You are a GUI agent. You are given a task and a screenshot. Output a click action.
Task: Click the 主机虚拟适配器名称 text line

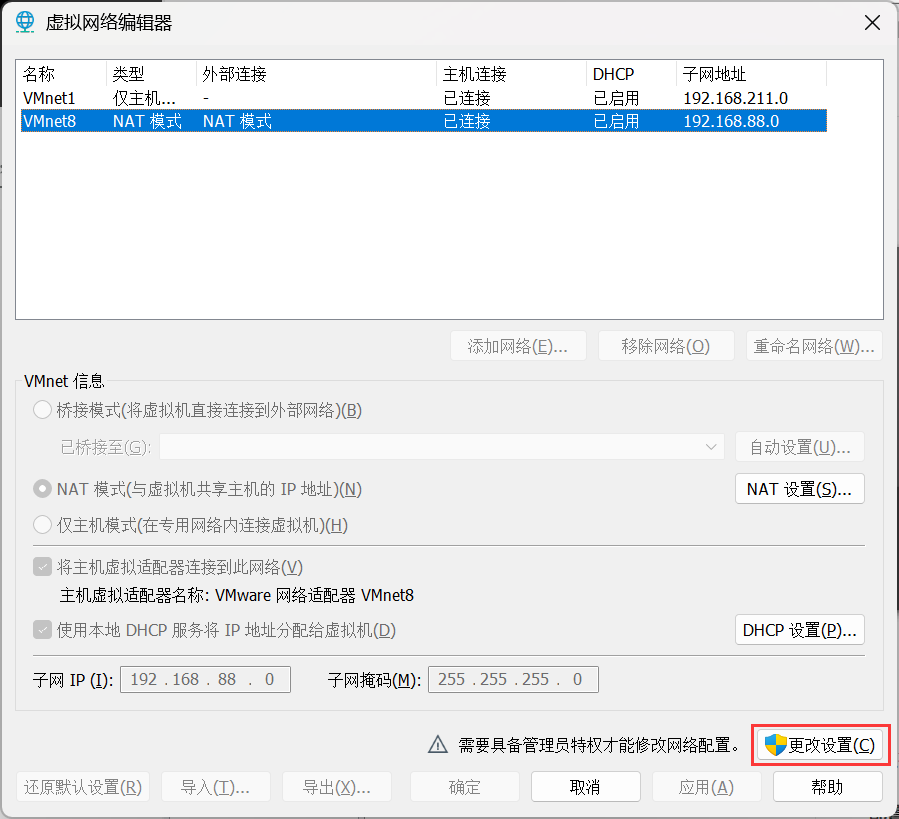(237, 595)
